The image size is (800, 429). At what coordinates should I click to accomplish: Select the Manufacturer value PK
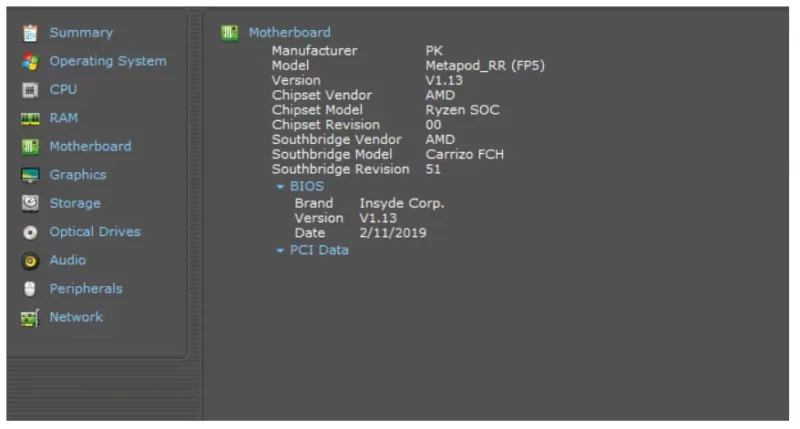[434, 51]
